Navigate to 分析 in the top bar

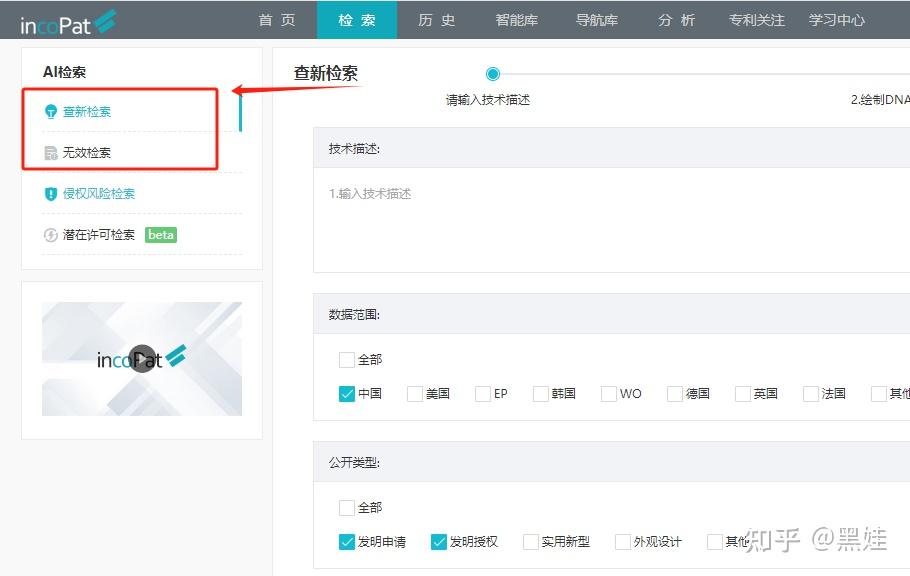pos(676,19)
